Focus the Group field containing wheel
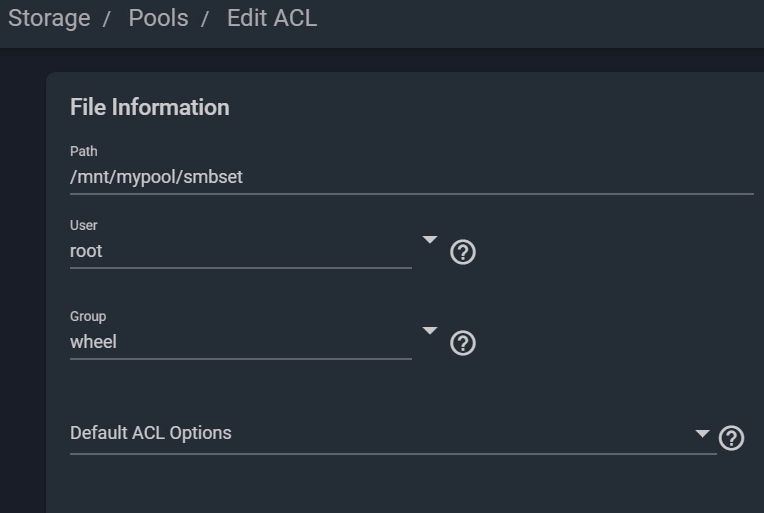764x513 pixels. [241, 342]
